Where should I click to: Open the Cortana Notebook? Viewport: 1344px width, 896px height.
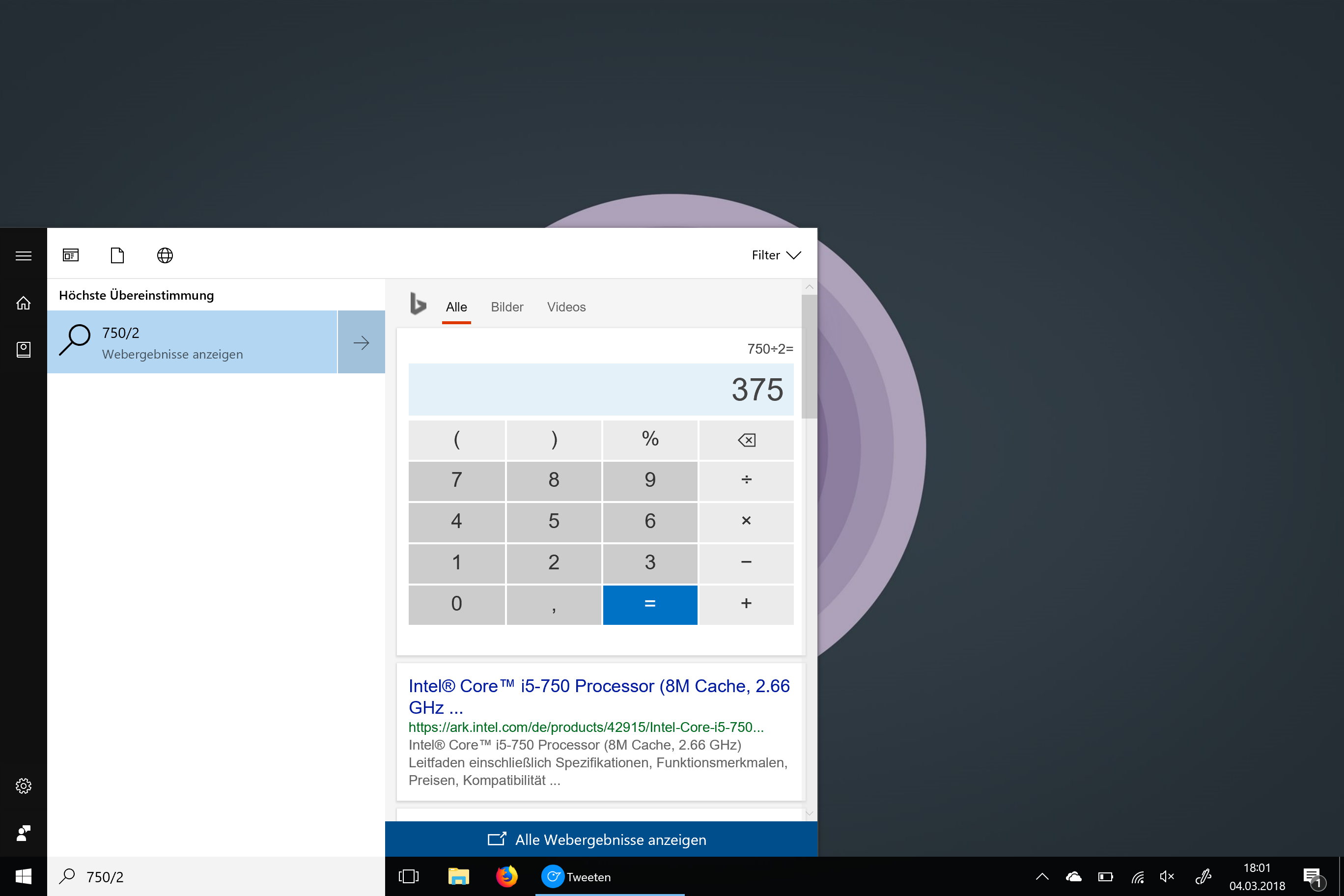24,350
